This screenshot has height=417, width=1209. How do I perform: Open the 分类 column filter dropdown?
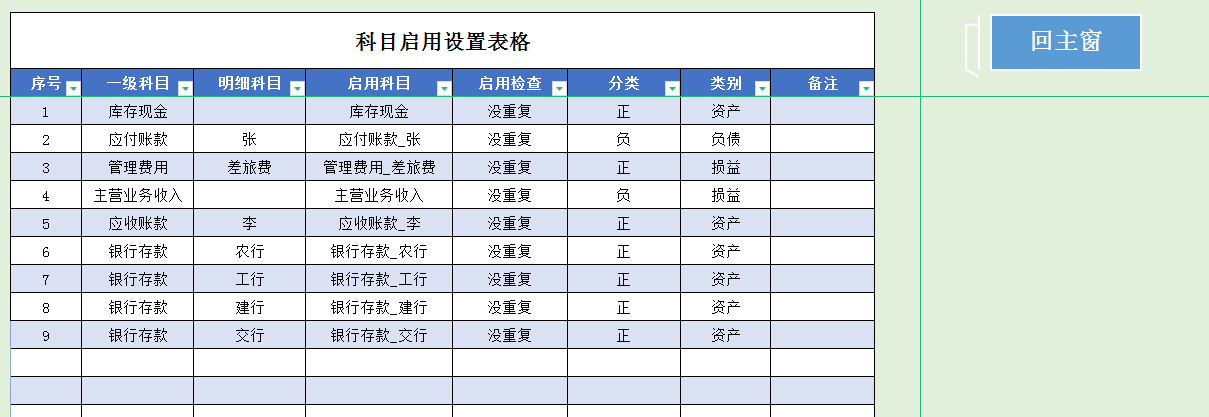click(672, 89)
